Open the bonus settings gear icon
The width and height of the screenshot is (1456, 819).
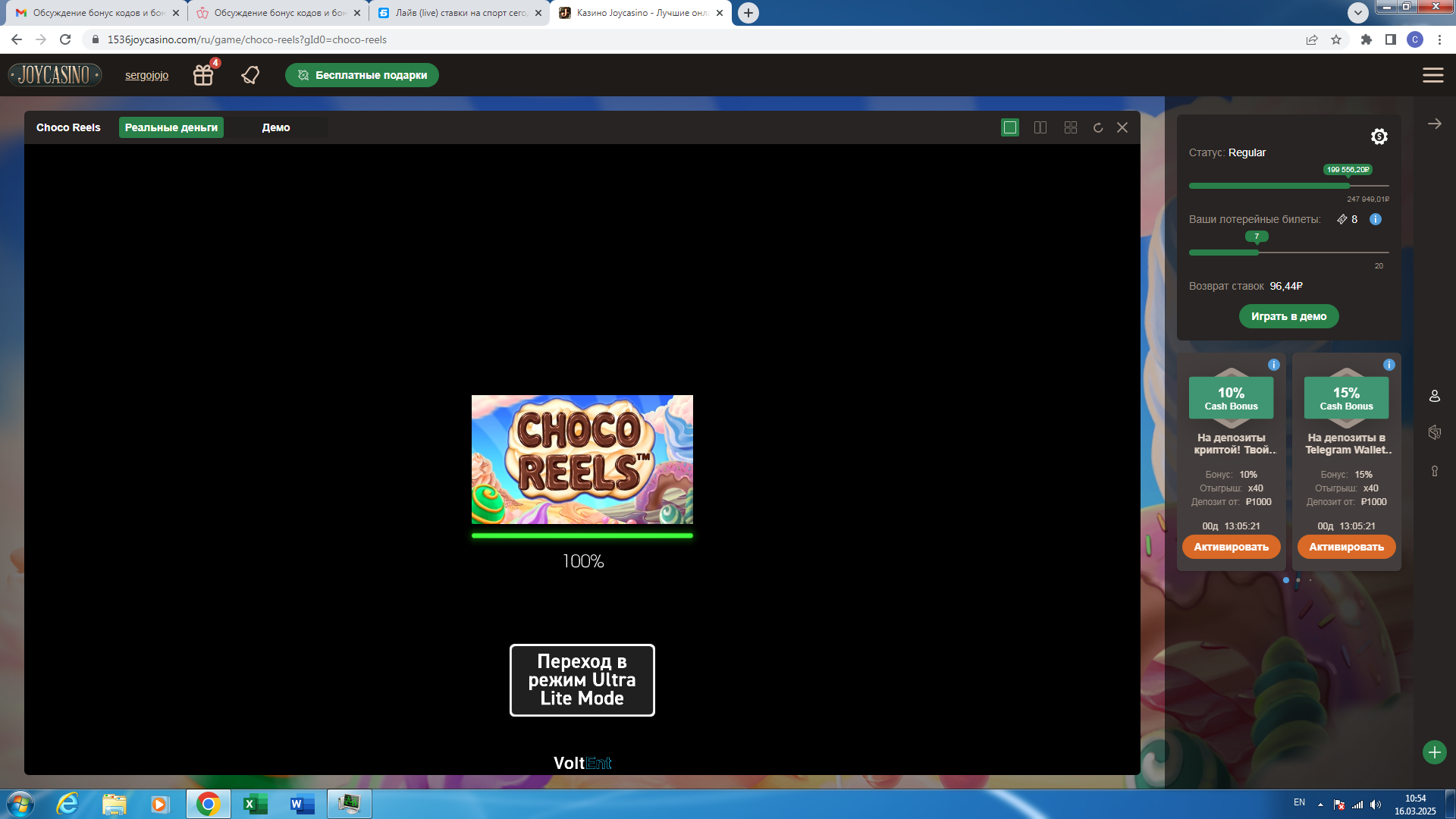(x=1379, y=136)
